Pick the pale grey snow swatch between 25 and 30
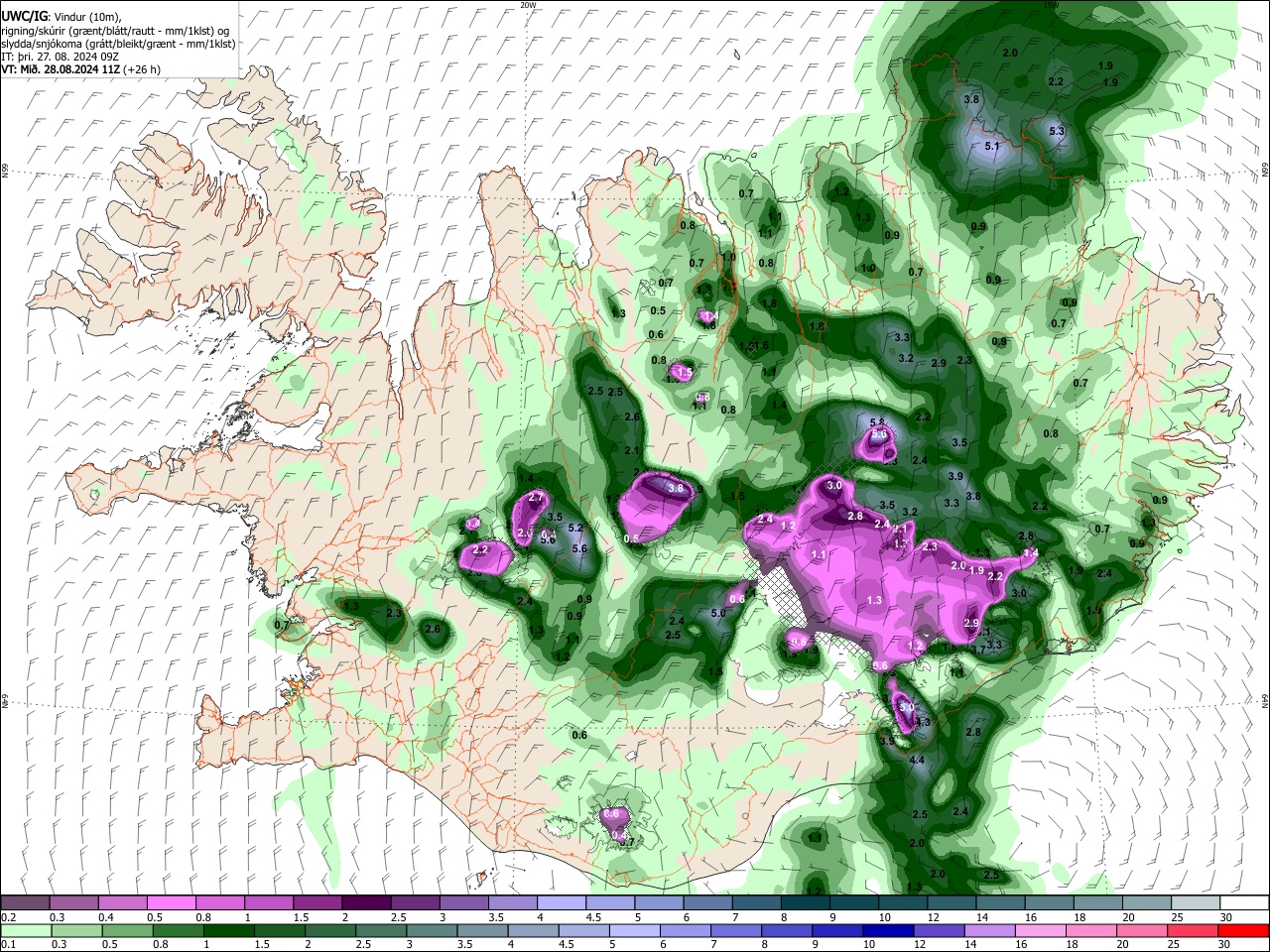 coord(1195,903)
